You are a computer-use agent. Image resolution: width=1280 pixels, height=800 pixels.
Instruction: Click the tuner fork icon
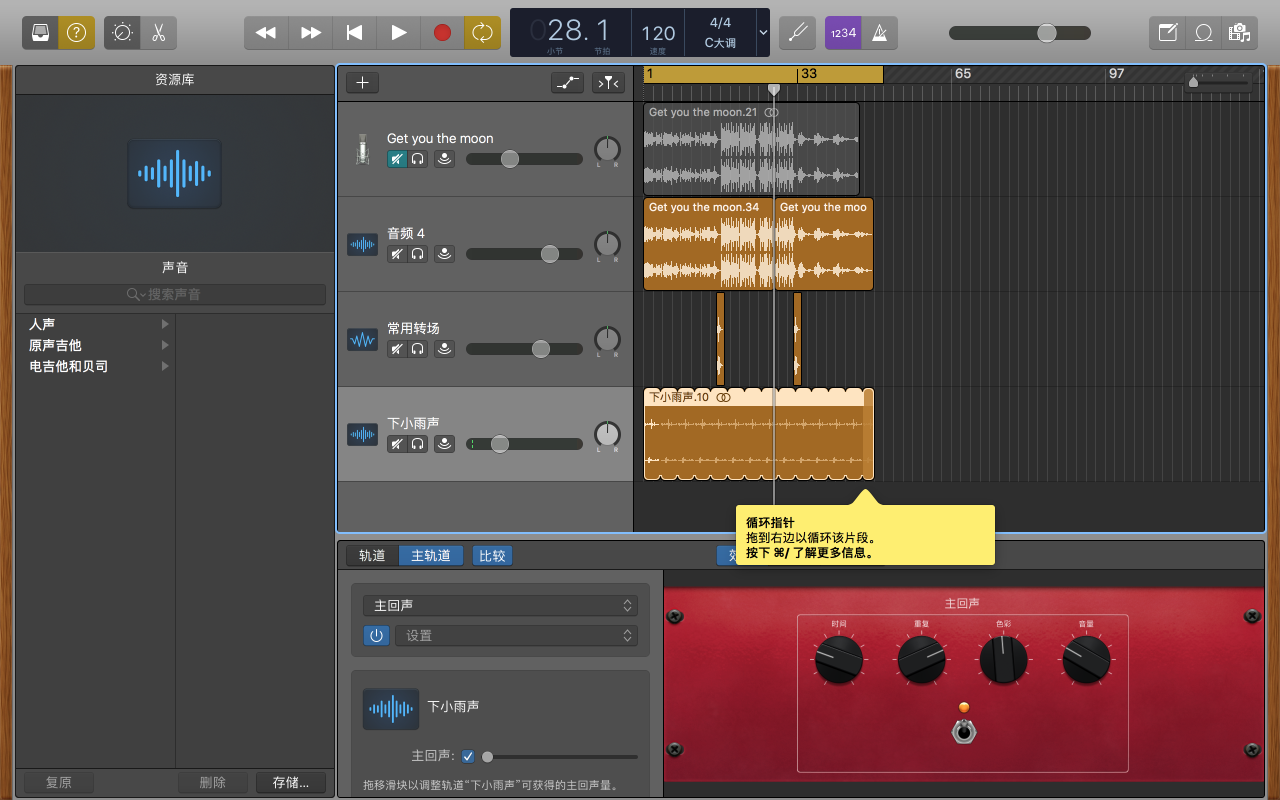[797, 33]
